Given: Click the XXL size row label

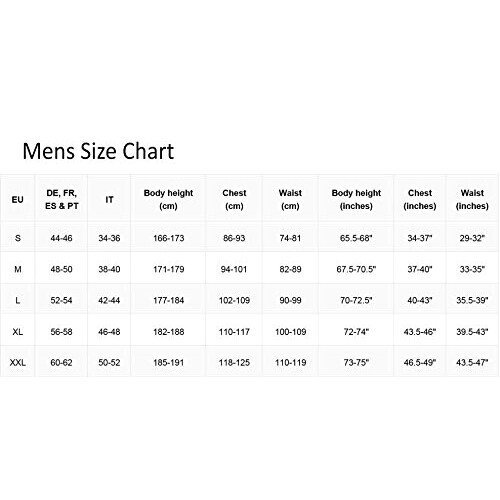Looking at the screenshot, I should [x=18, y=362].
